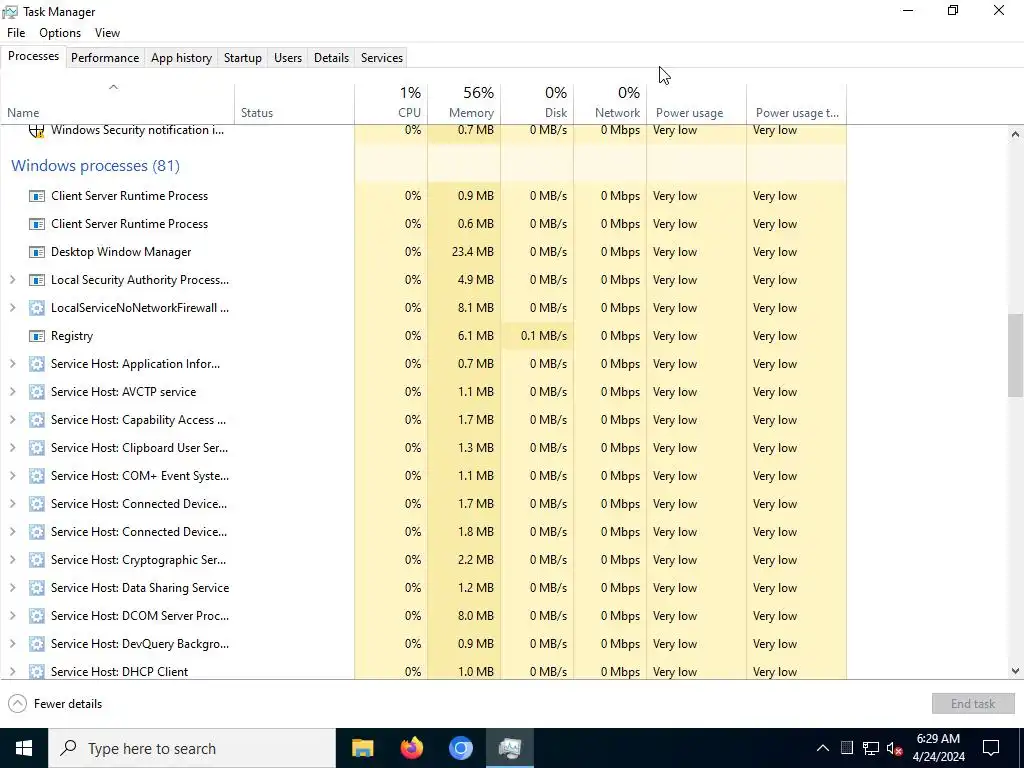Image resolution: width=1024 pixels, height=768 pixels.
Task: Click the process list vertical scrollbar thumb
Action: tap(1015, 355)
